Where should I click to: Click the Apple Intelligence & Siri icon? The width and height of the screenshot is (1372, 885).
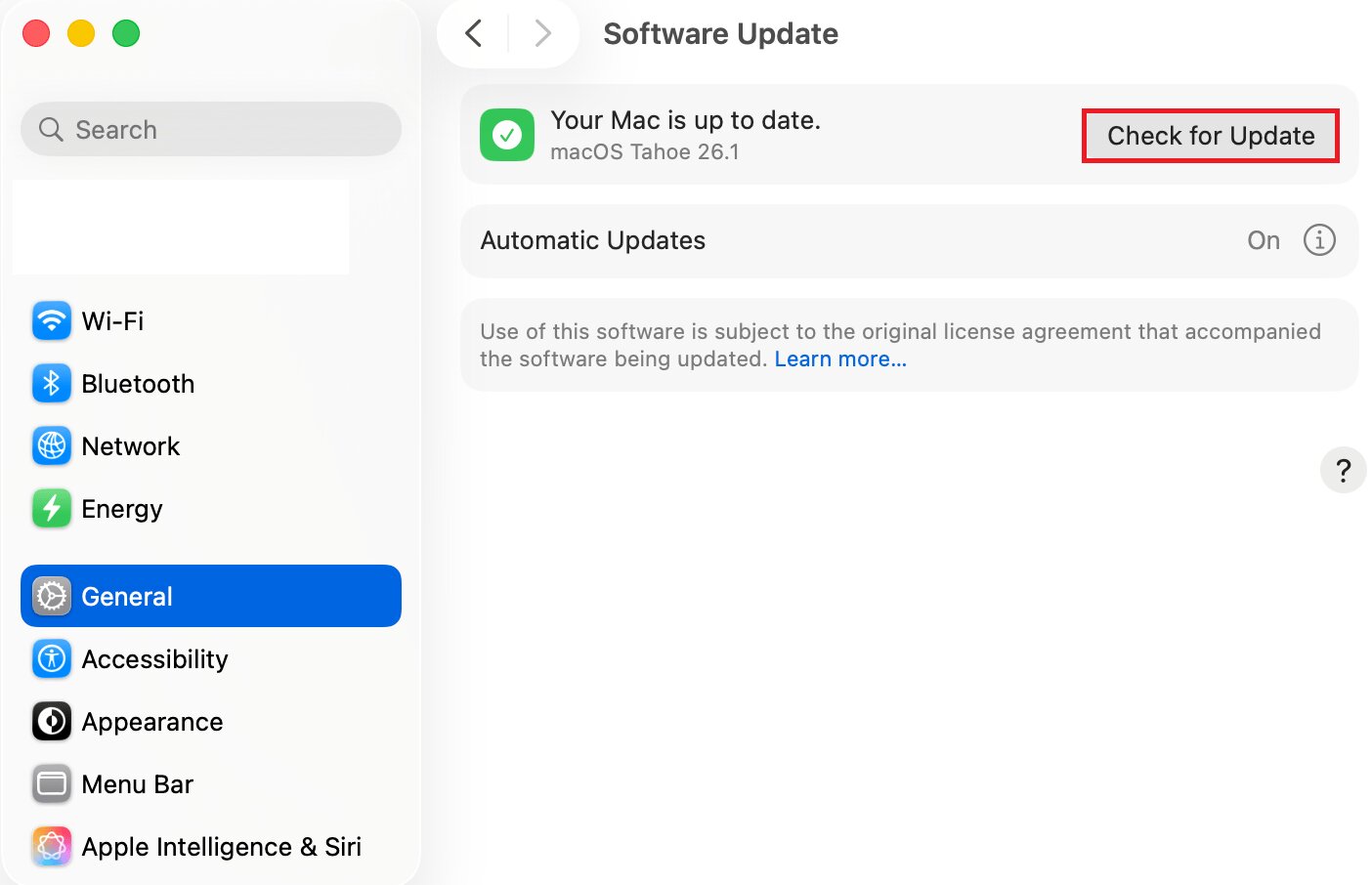coord(51,846)
